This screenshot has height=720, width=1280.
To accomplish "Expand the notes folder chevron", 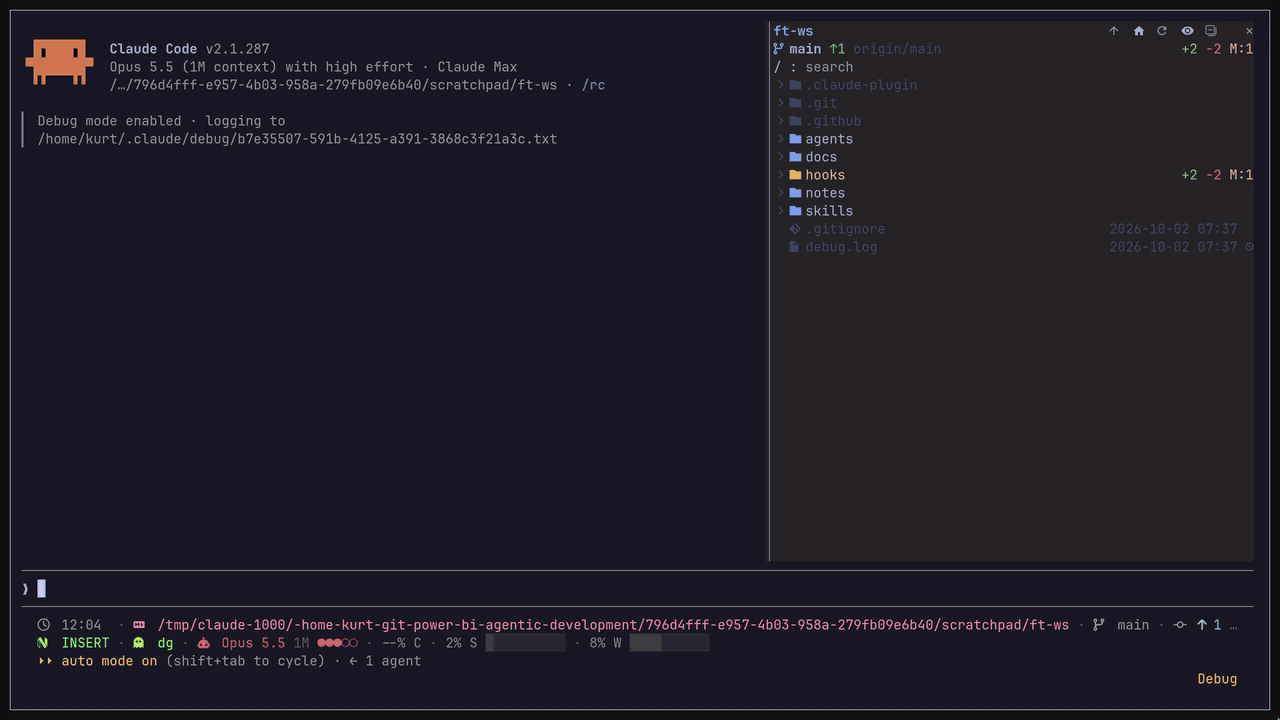I will 780,193.
